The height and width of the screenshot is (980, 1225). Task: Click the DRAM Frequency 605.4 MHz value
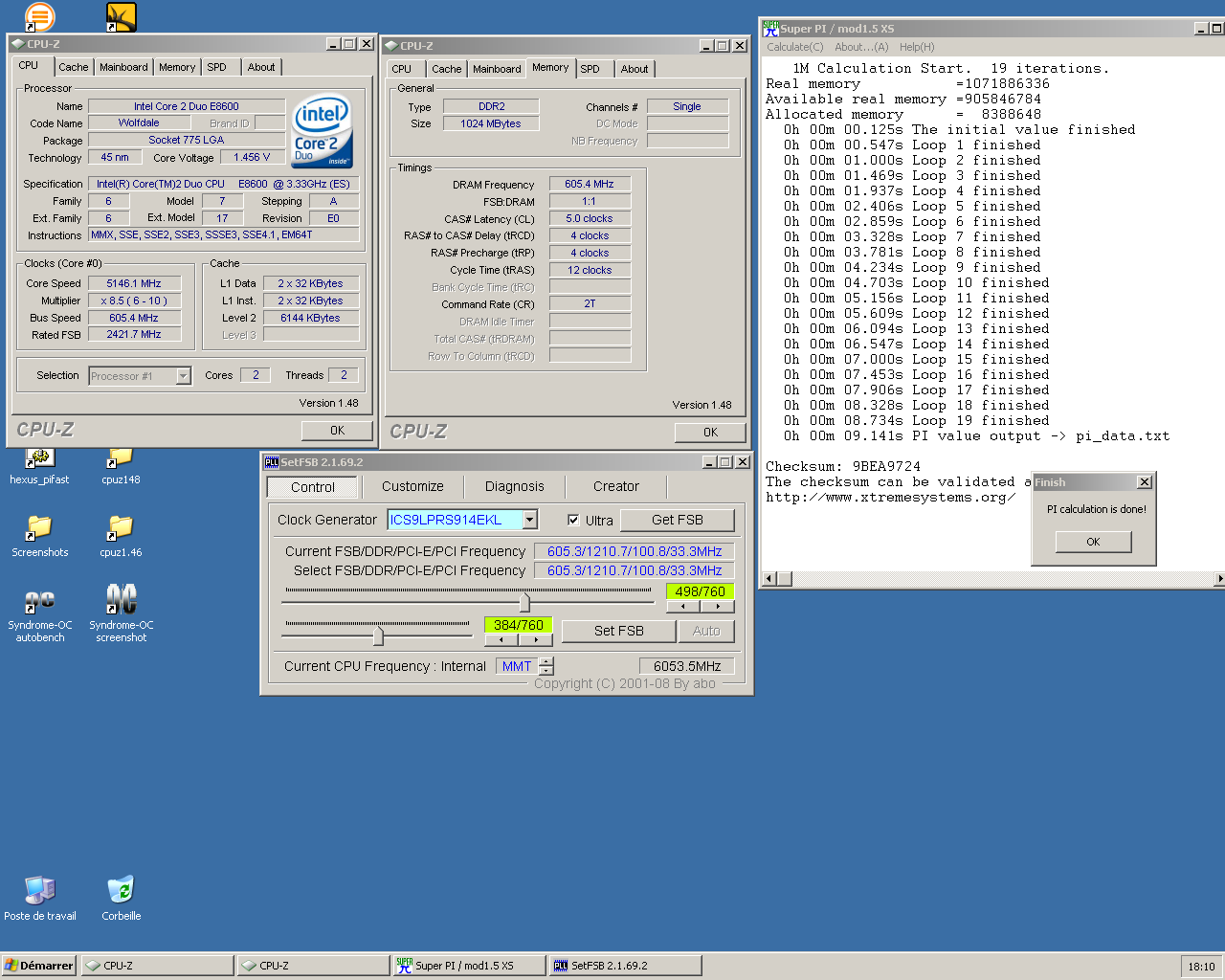590,184
